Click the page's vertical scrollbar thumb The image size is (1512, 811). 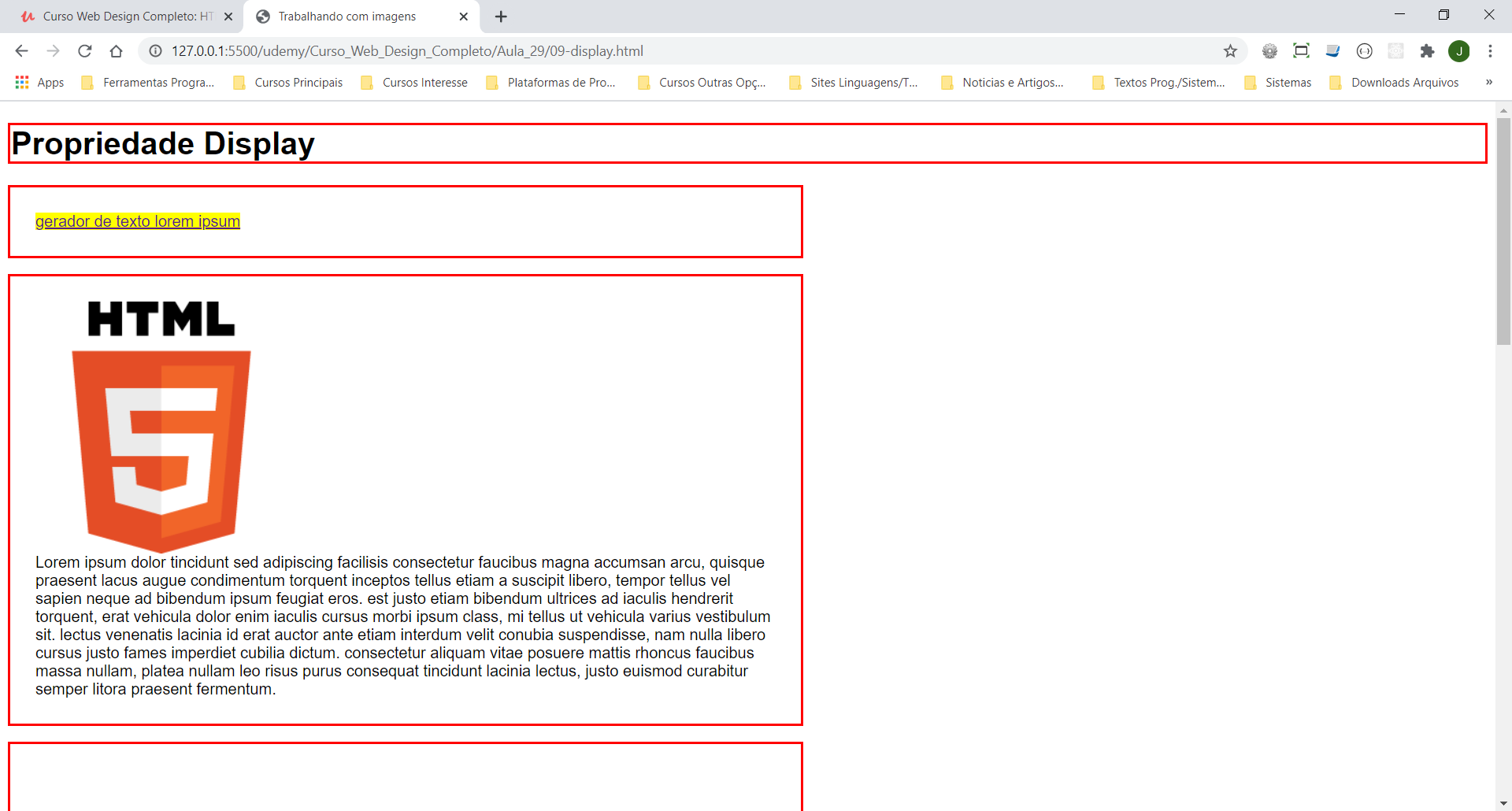pos(1503,231)
